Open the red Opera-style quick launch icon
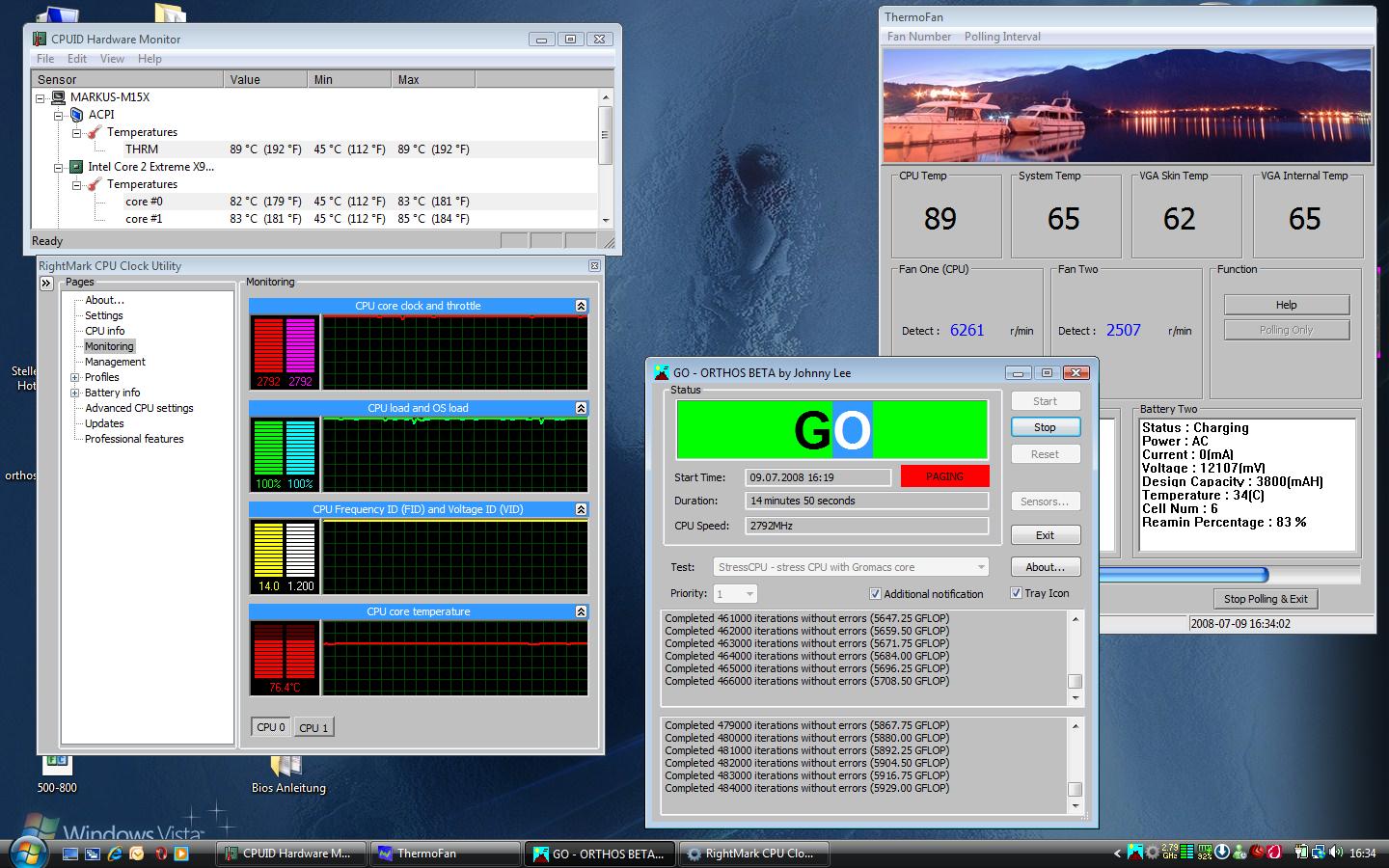 [x=161, y=854]
